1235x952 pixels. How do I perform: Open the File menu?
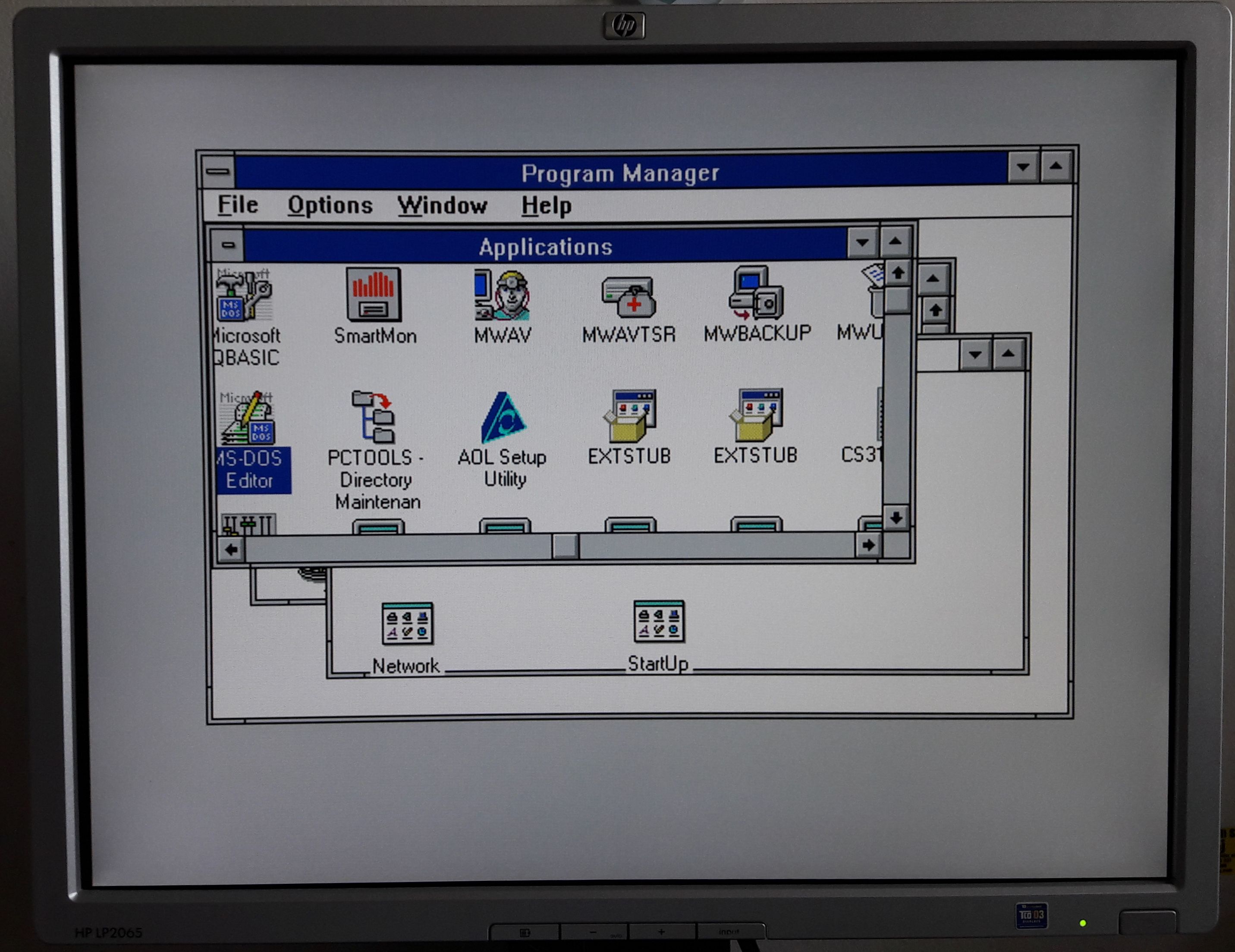pos(238,204)
